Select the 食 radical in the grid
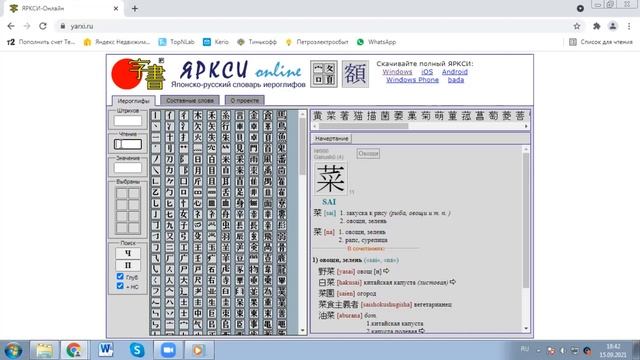640x360 pixels. tap(268, 116)
